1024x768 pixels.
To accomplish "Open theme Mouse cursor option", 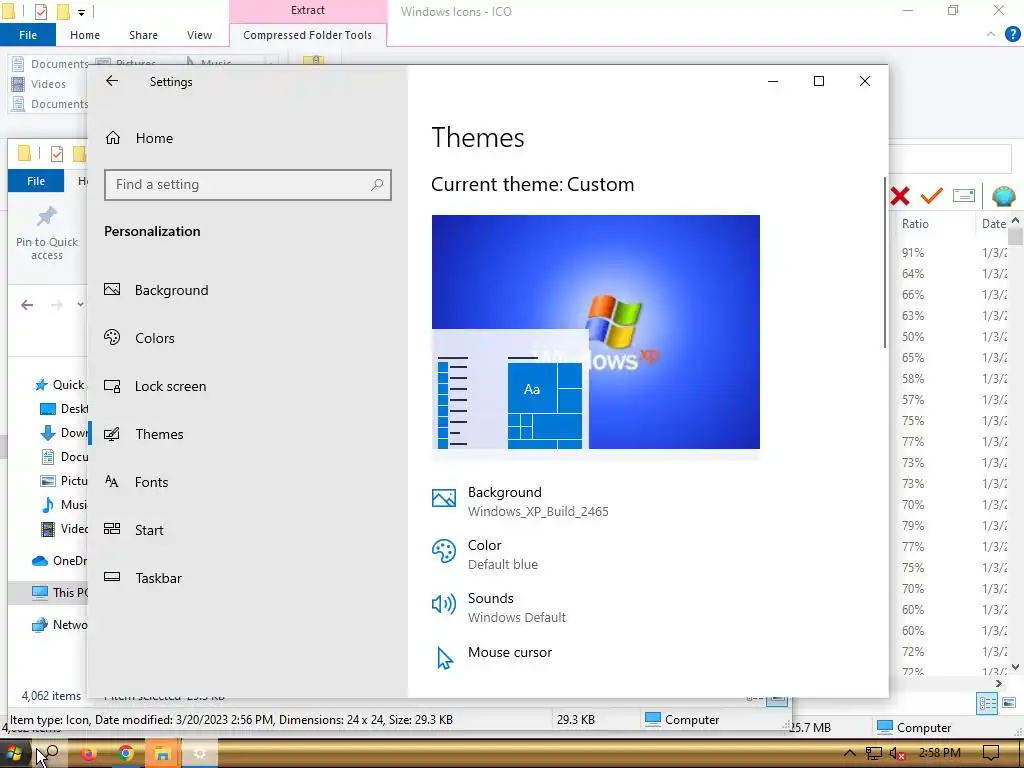I will point(492,656).
